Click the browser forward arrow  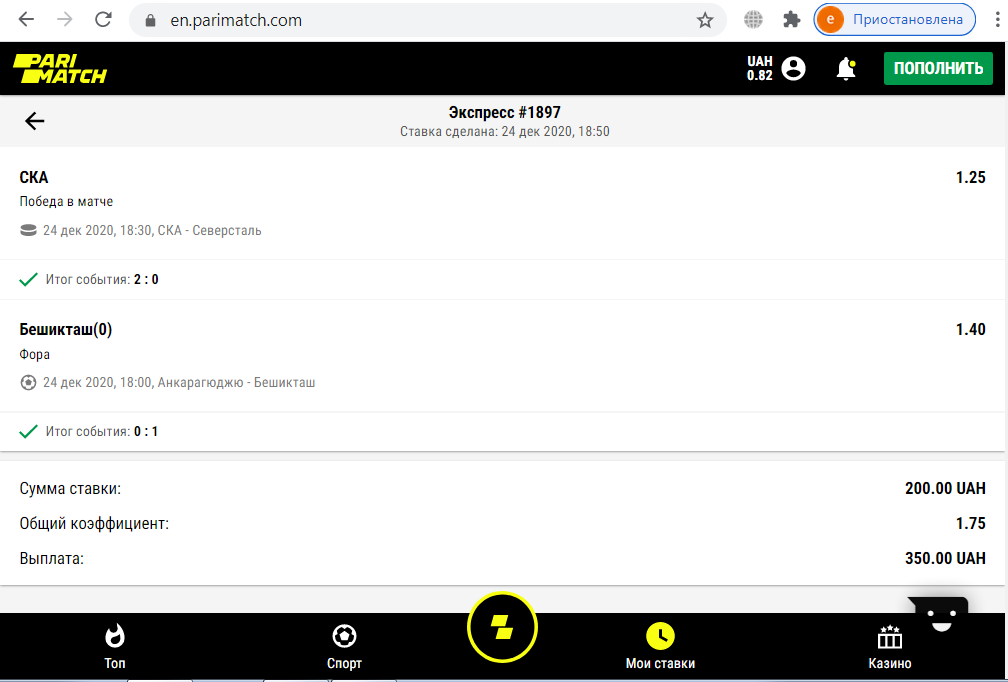pos(65,20)
